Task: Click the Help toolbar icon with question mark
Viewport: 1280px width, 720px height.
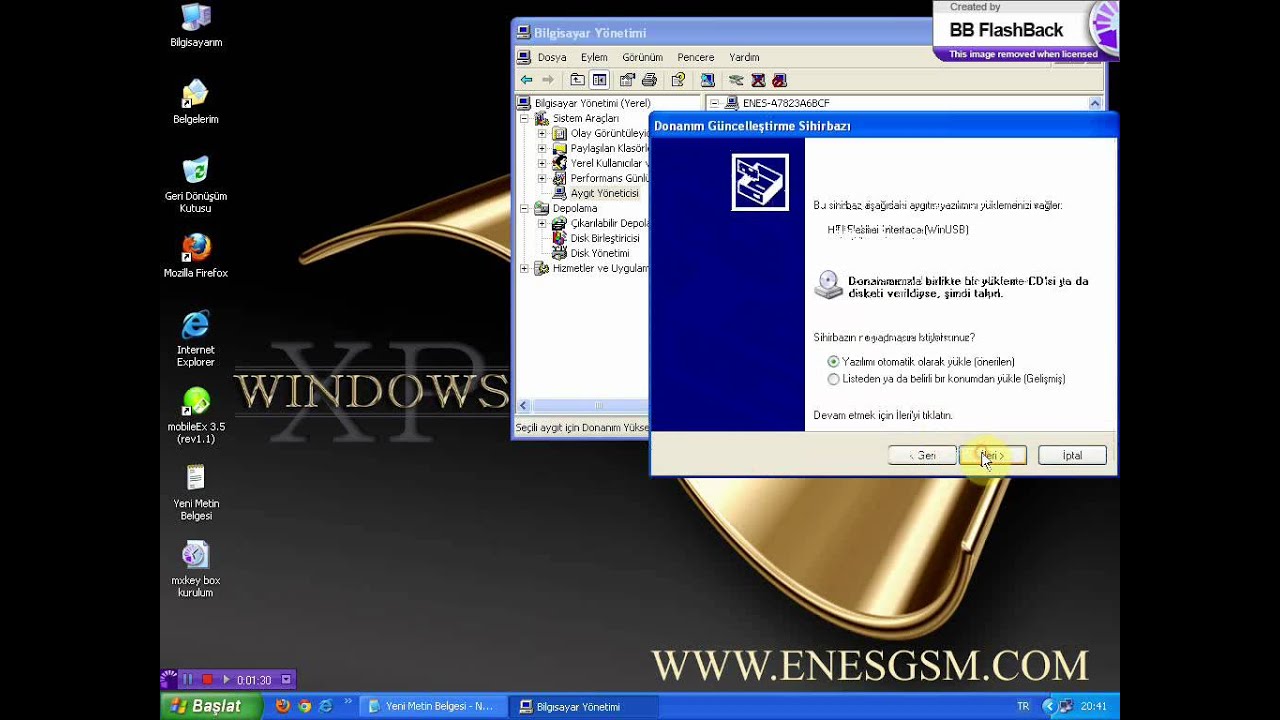Action: click(x=678, y=80)
